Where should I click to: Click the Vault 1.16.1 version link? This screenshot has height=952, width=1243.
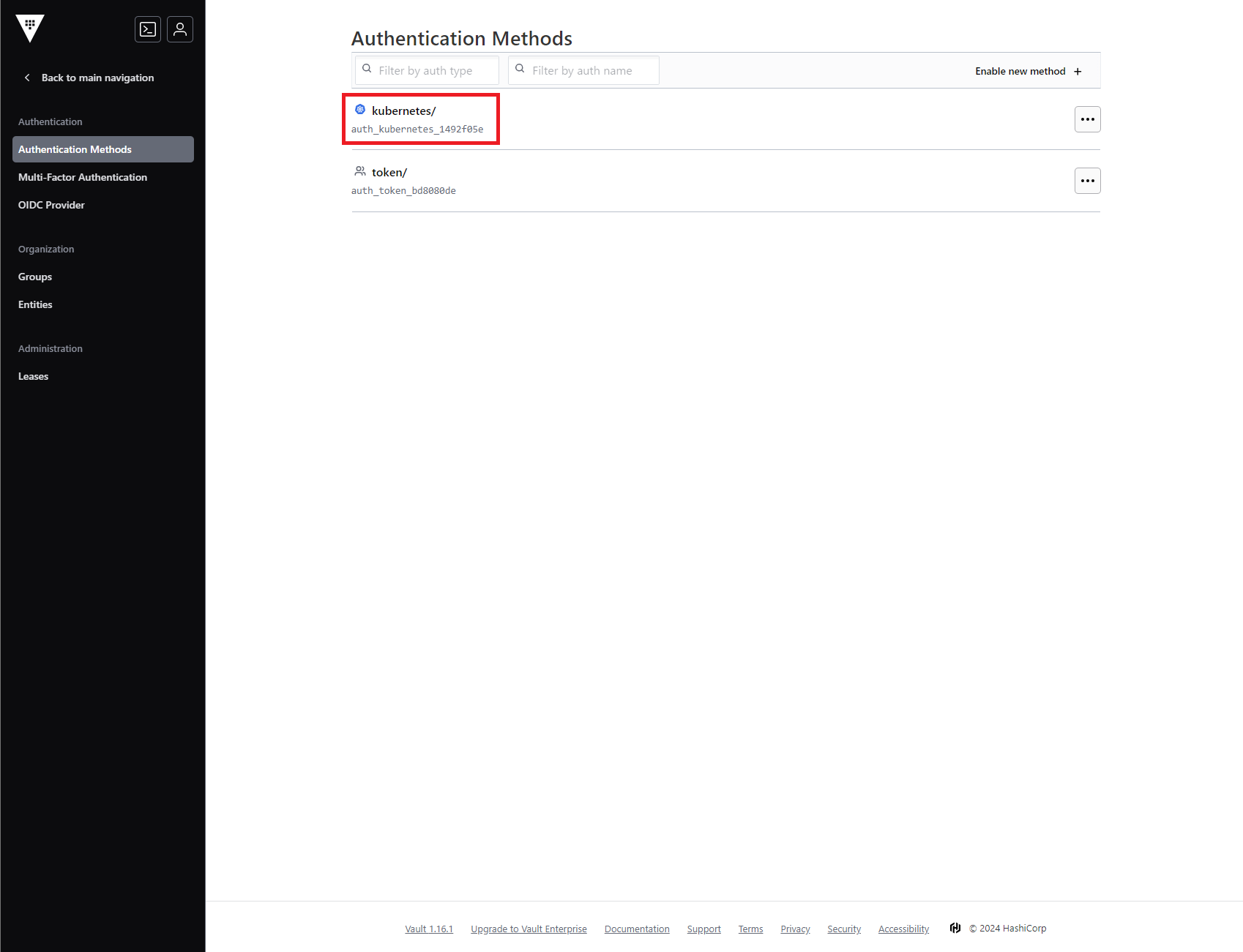[429, 929]
